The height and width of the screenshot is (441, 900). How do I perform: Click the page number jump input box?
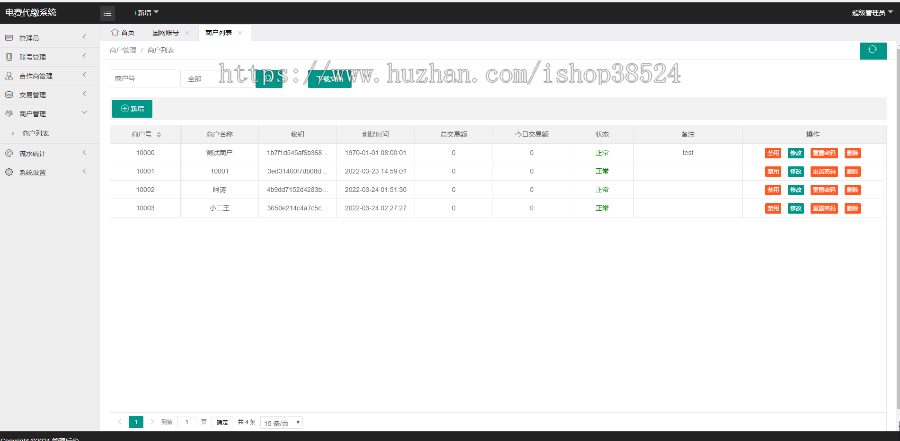pos(186,422)
